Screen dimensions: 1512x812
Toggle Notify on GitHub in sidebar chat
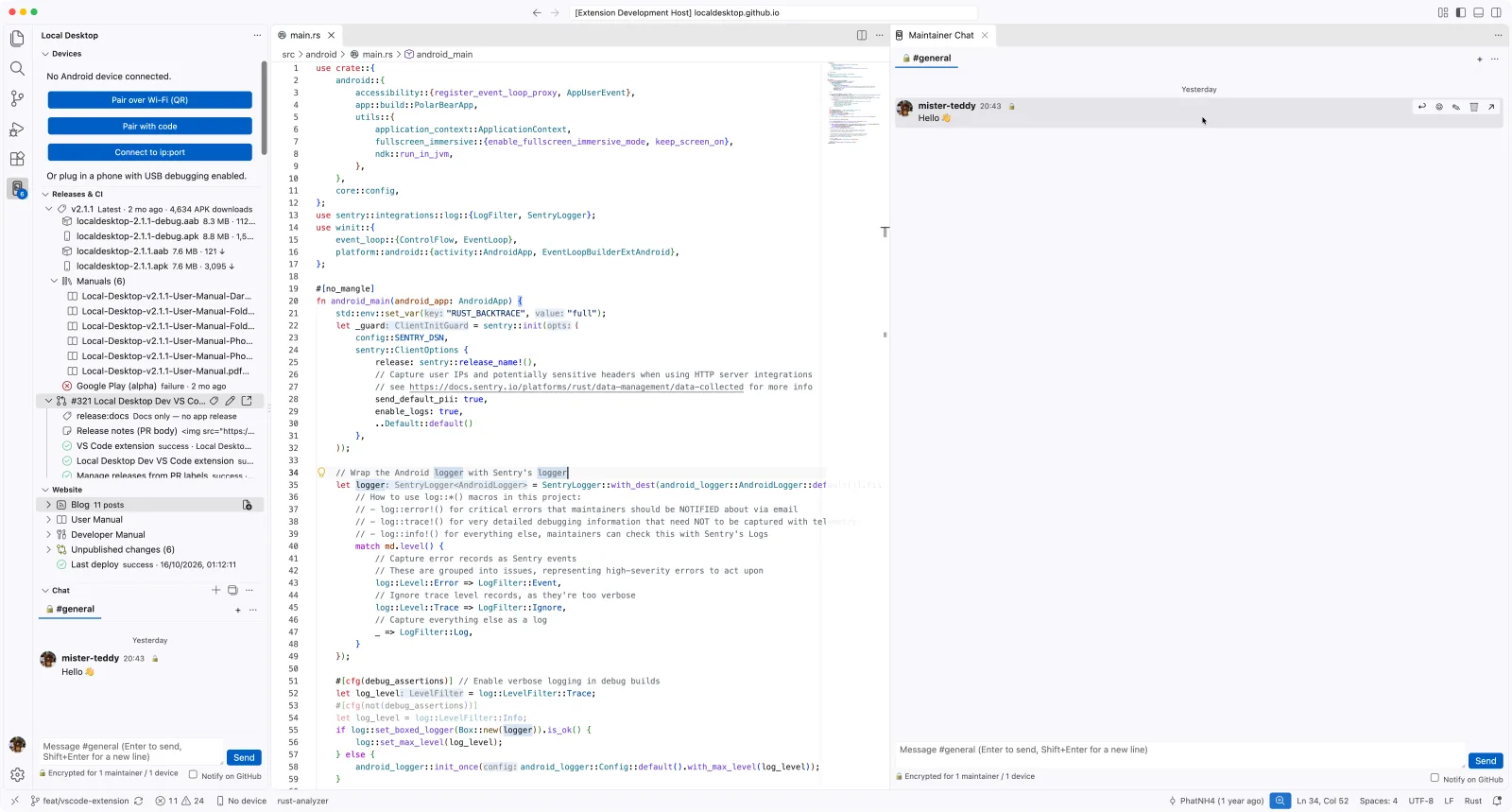(193, 775)
